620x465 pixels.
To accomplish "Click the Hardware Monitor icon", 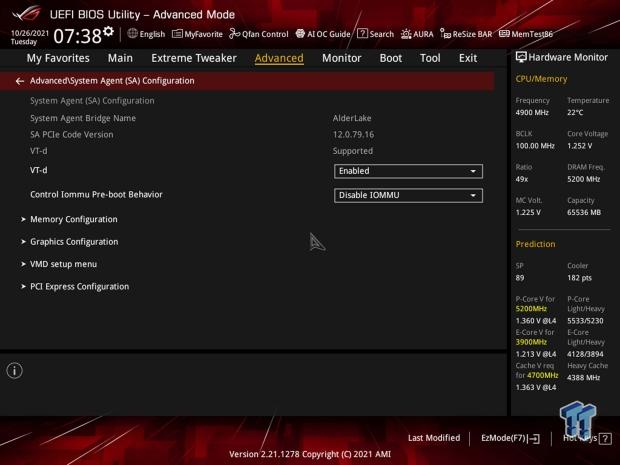I will pyautogui.click(x=521, y=57).
